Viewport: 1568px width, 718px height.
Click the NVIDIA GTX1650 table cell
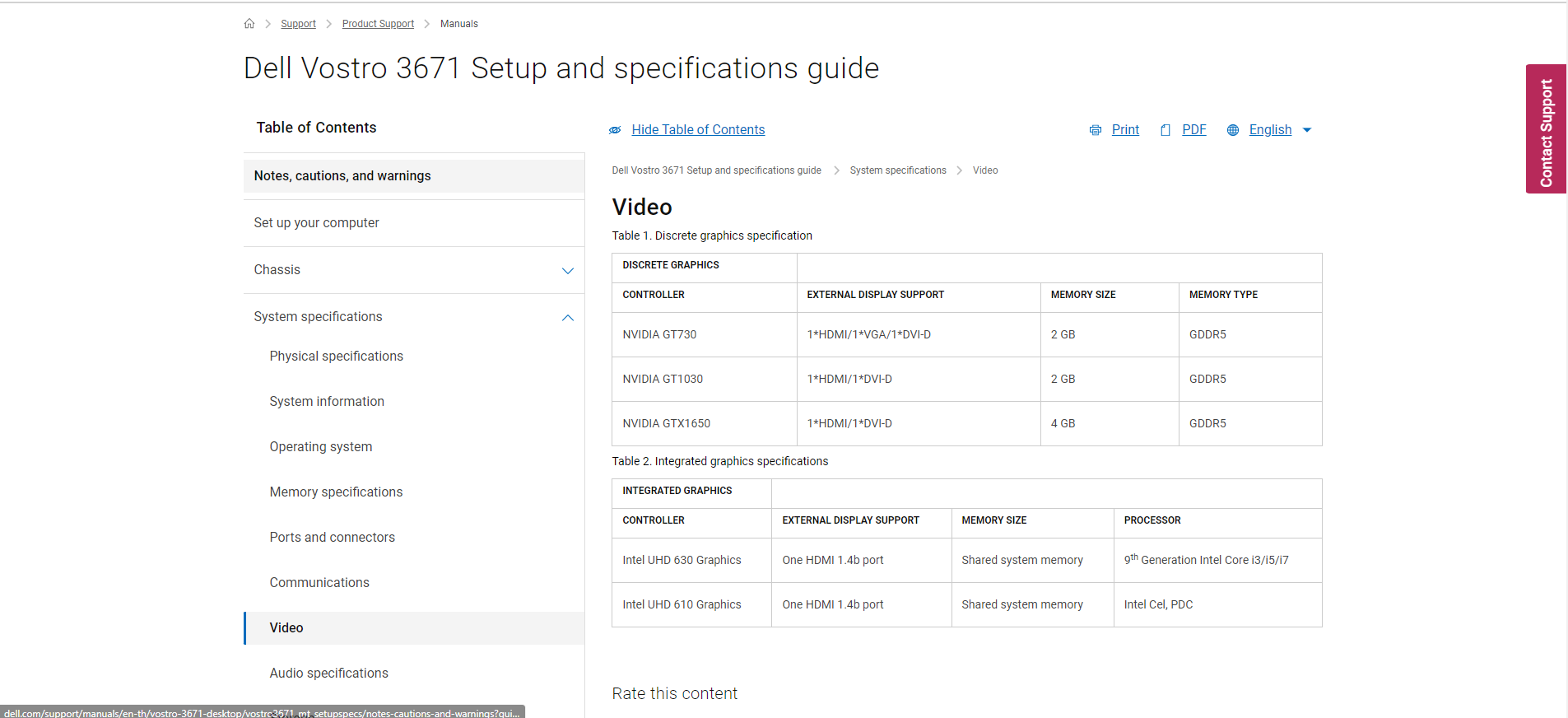tap(705, 424)
